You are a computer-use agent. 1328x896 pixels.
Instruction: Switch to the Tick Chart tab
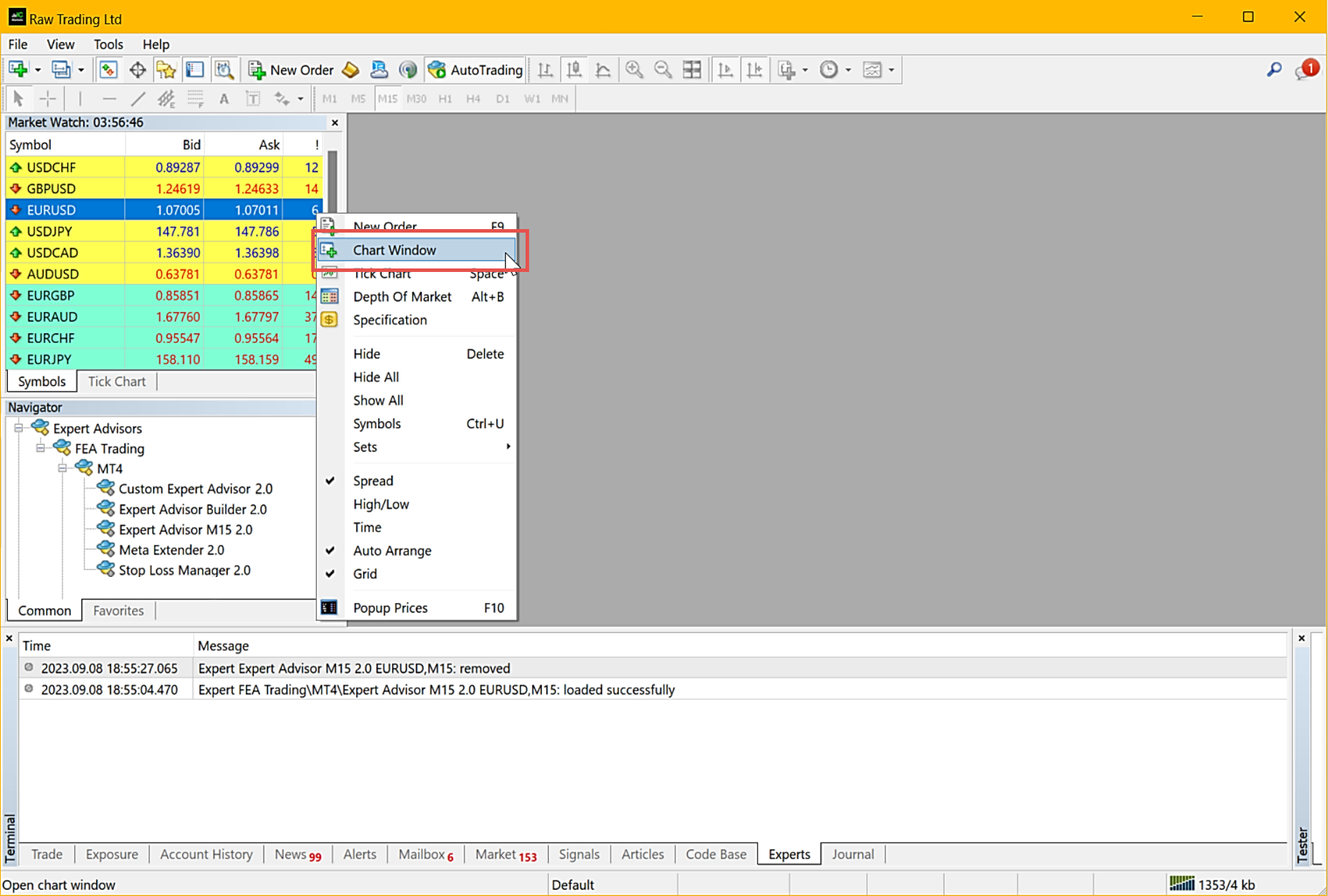(x=117, y=381)
